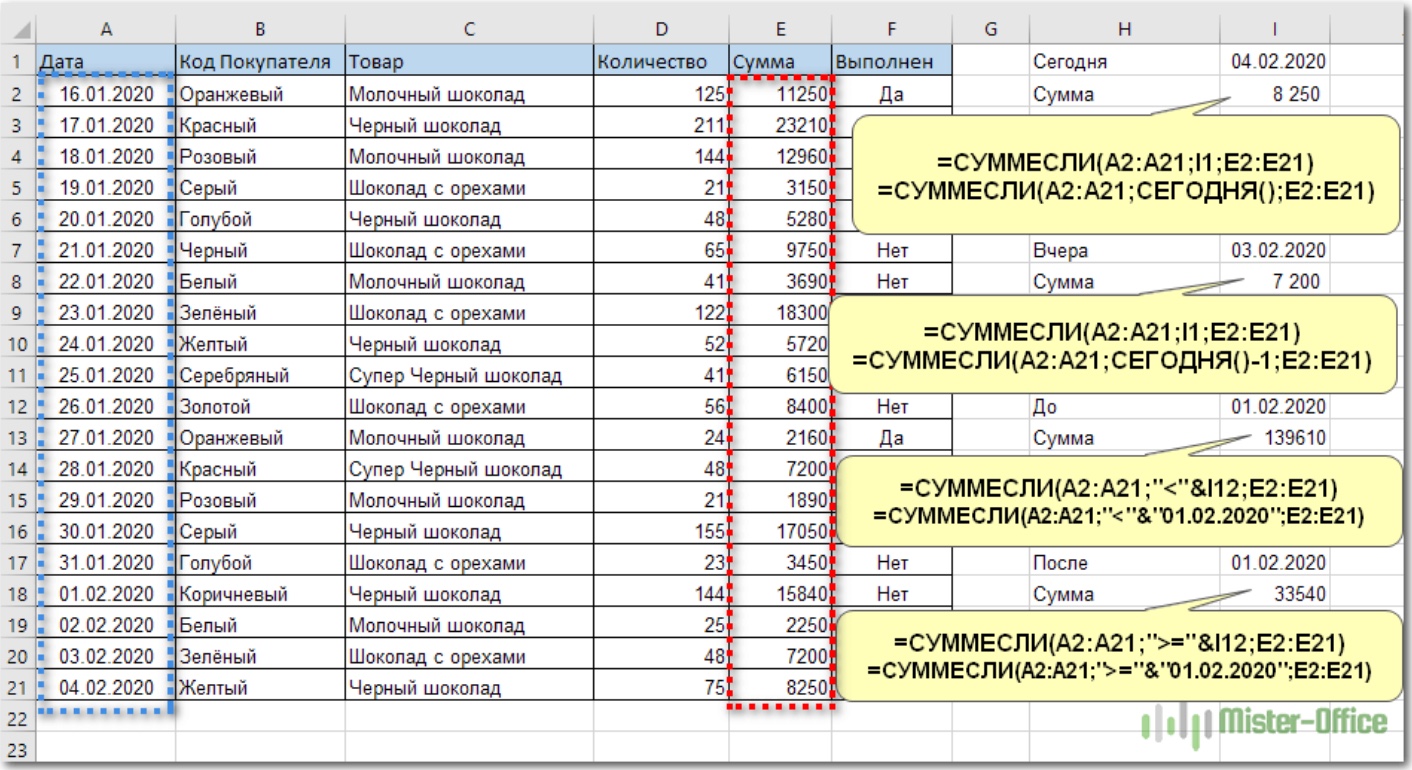This screenshot has width=1412, height=770.
Task: Click the 'Дата' header cell
Action: point(105,62)
